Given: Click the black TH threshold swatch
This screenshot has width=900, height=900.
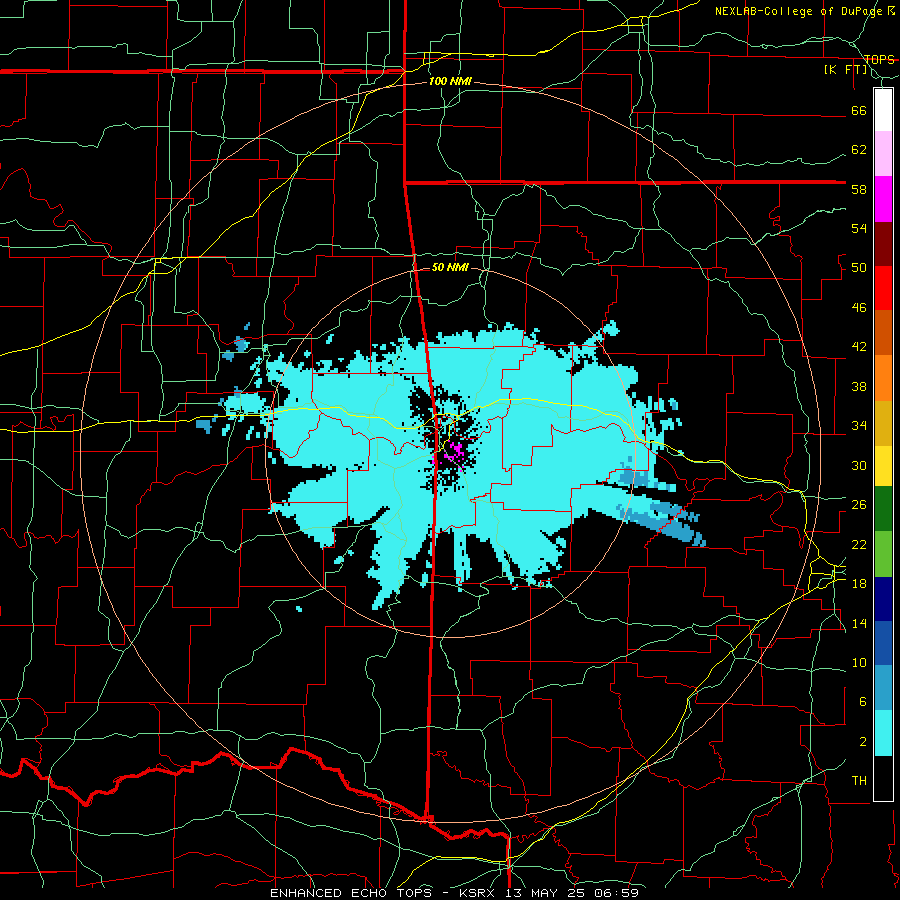Looking at the screenshot, I should [x=883, y=778].
